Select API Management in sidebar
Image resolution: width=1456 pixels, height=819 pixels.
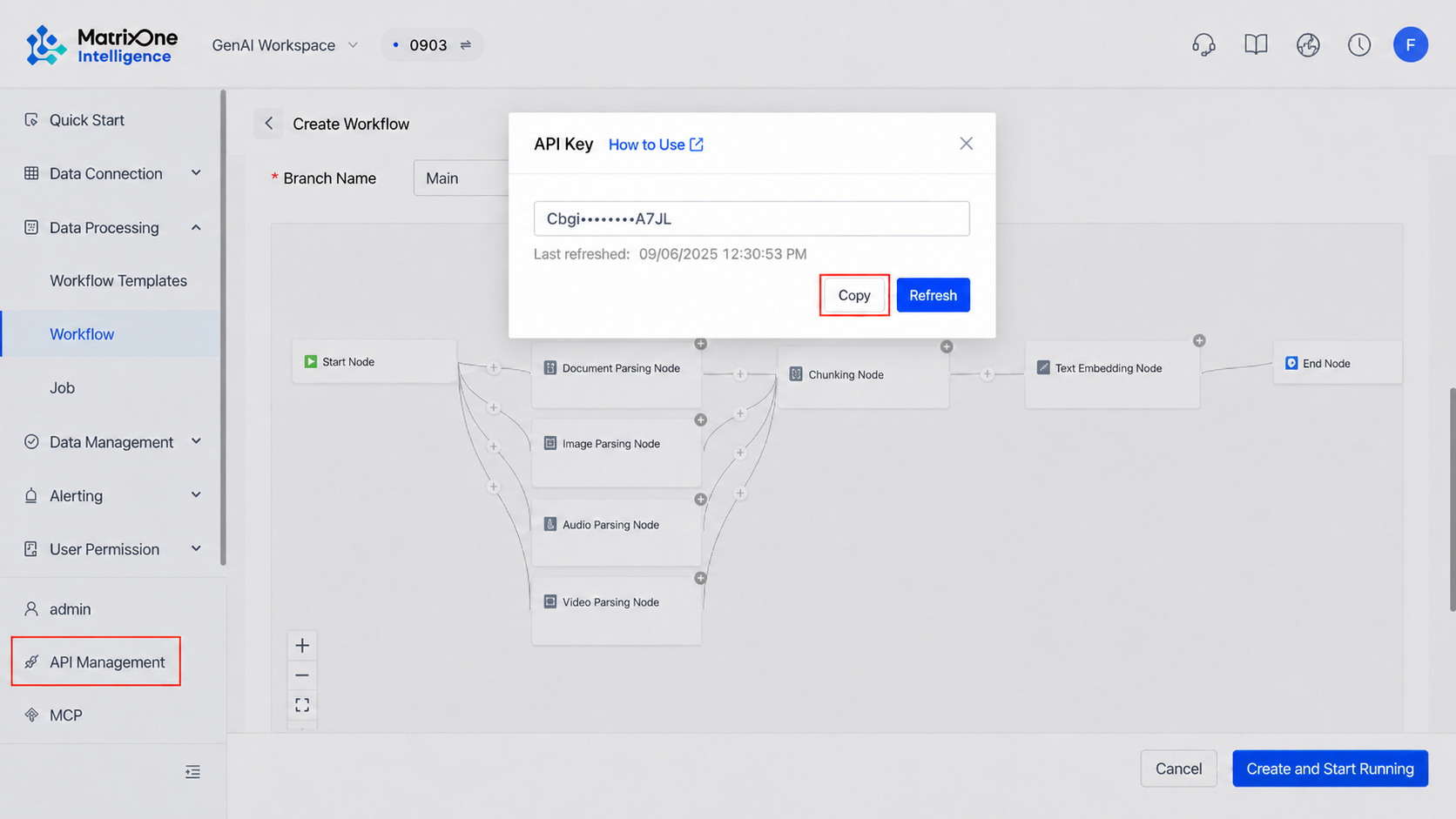pos(96,661)
